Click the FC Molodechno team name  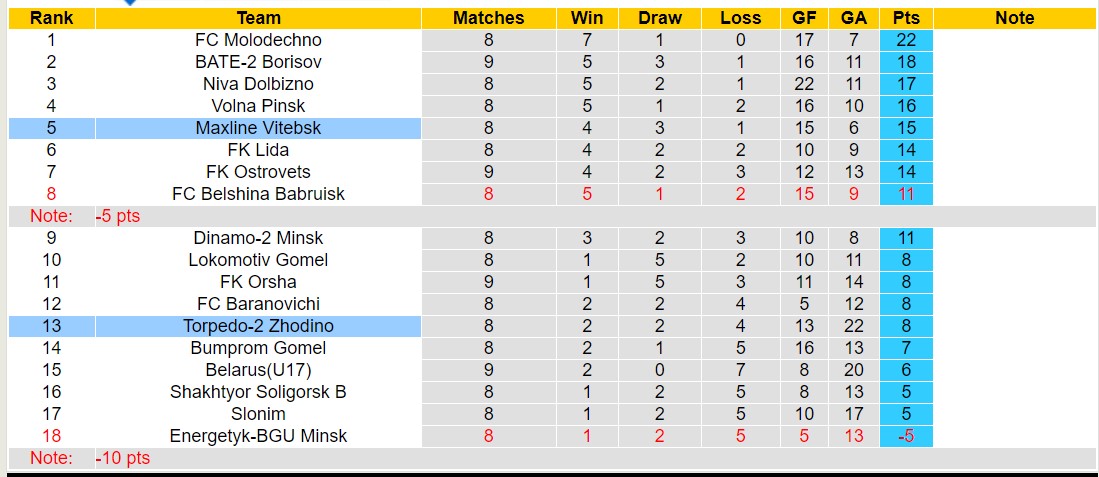[x=258, y=40]
